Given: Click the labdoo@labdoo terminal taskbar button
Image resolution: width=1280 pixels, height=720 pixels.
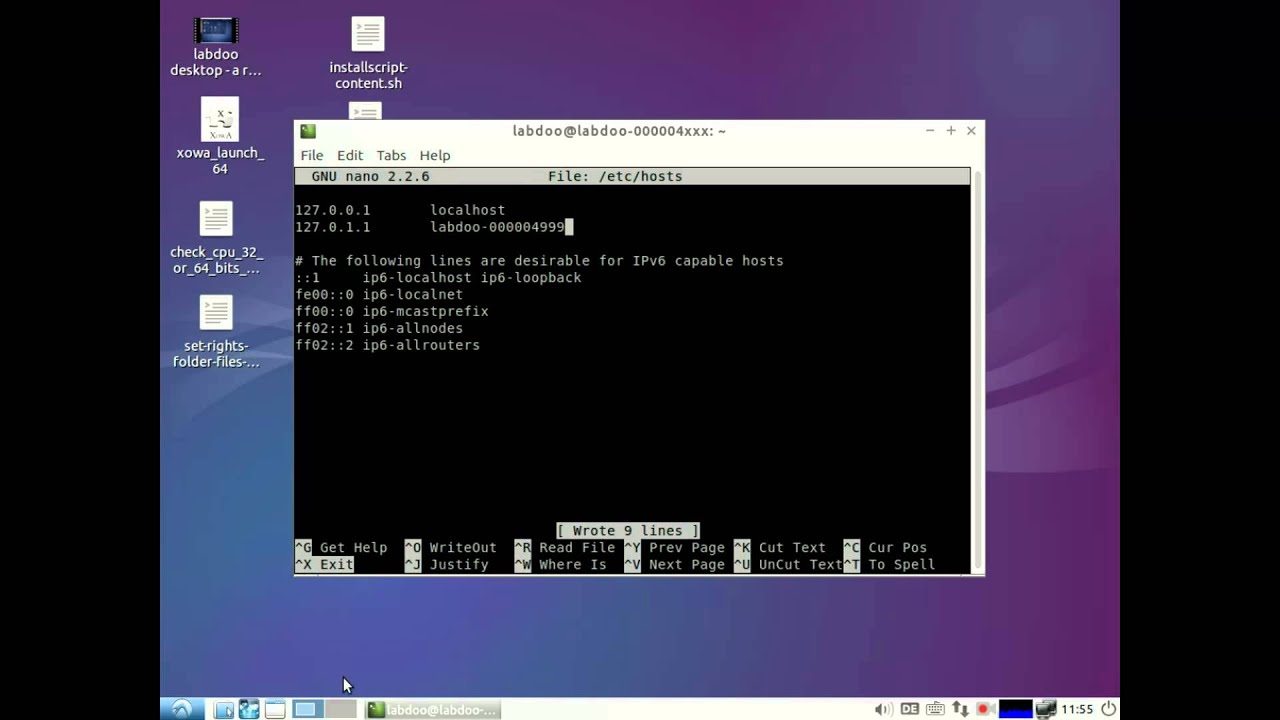Looking at the screenshot, I should click(432, 709).
